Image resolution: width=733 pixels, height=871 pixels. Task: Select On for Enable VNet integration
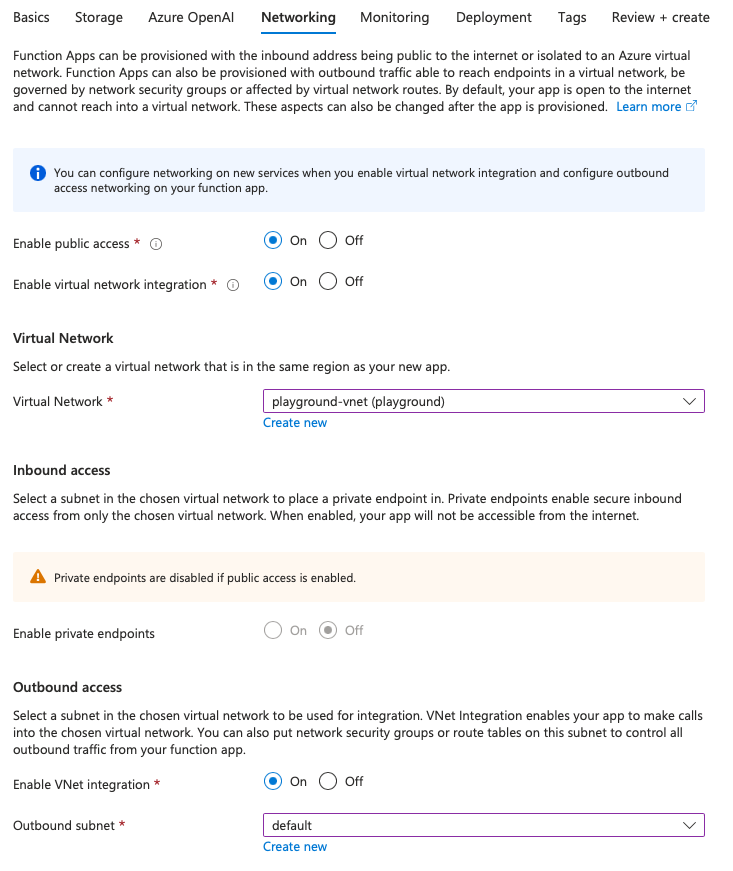[273, 782]
